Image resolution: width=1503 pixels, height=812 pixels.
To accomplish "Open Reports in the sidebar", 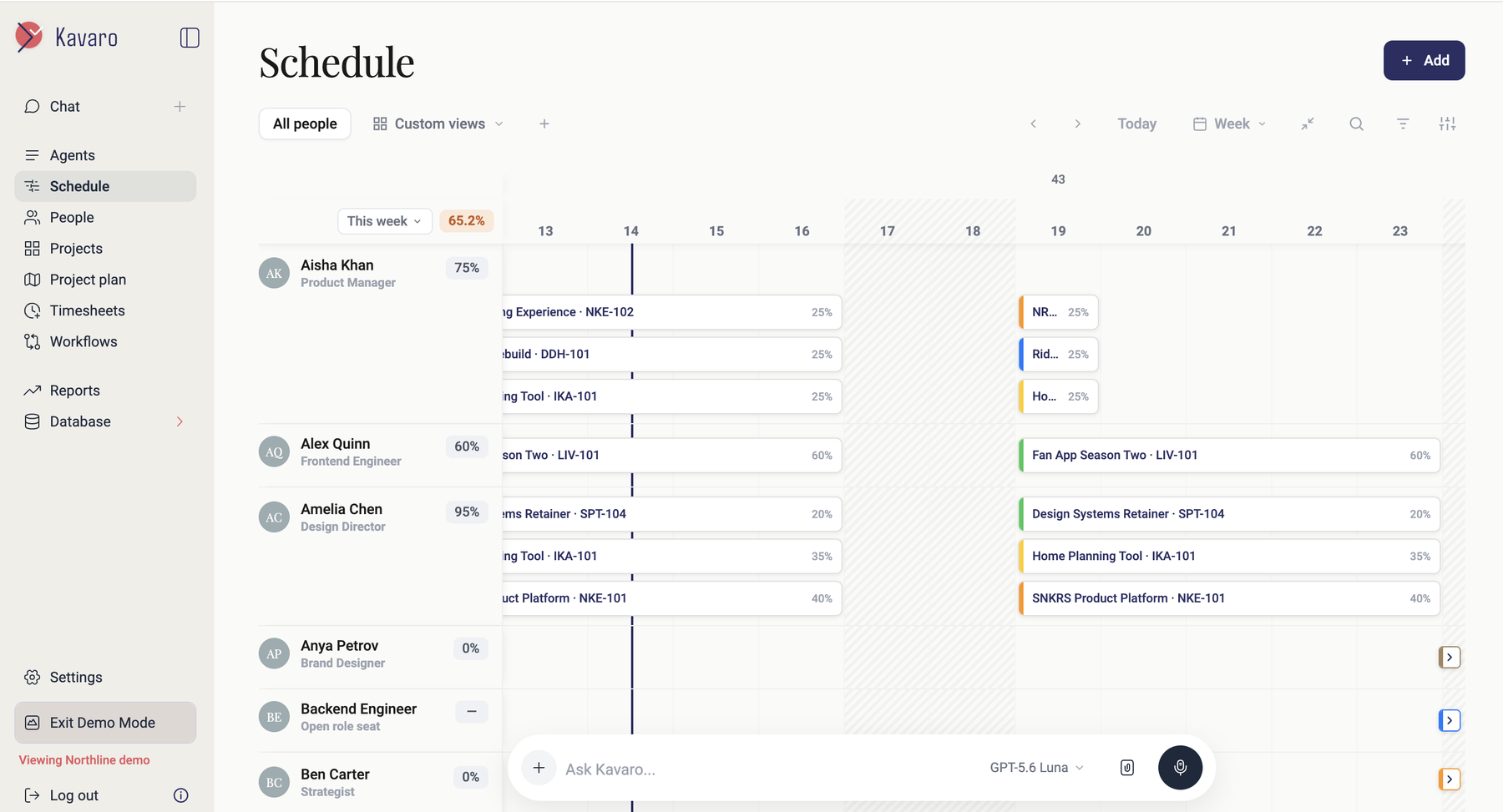I will [x=105, y=391].
